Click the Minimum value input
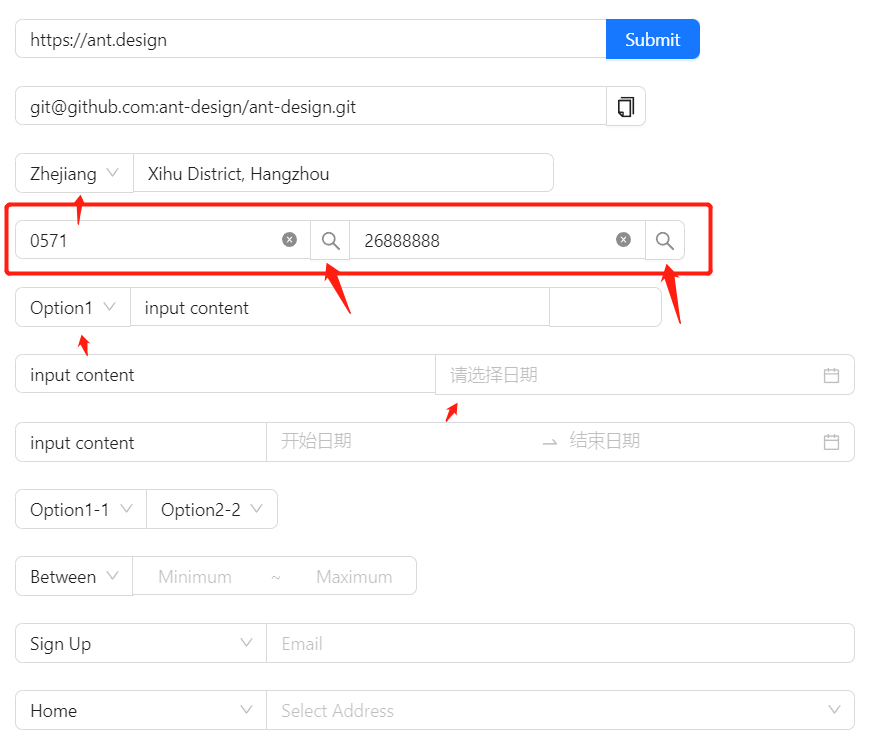Viewport: 875px width, 745px height. 195,576
